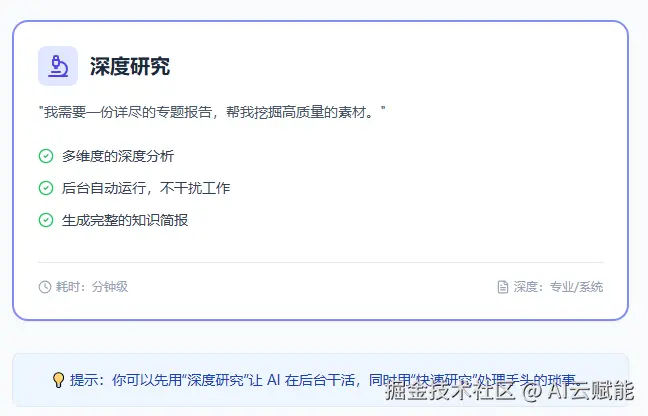Click the 耗时：分钟级 label
The height and width of the screenshot is (416, 648).
click(92, 287)
